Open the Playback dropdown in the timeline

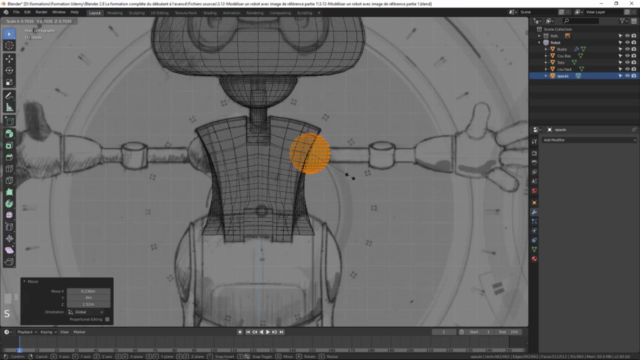(27, 332)
